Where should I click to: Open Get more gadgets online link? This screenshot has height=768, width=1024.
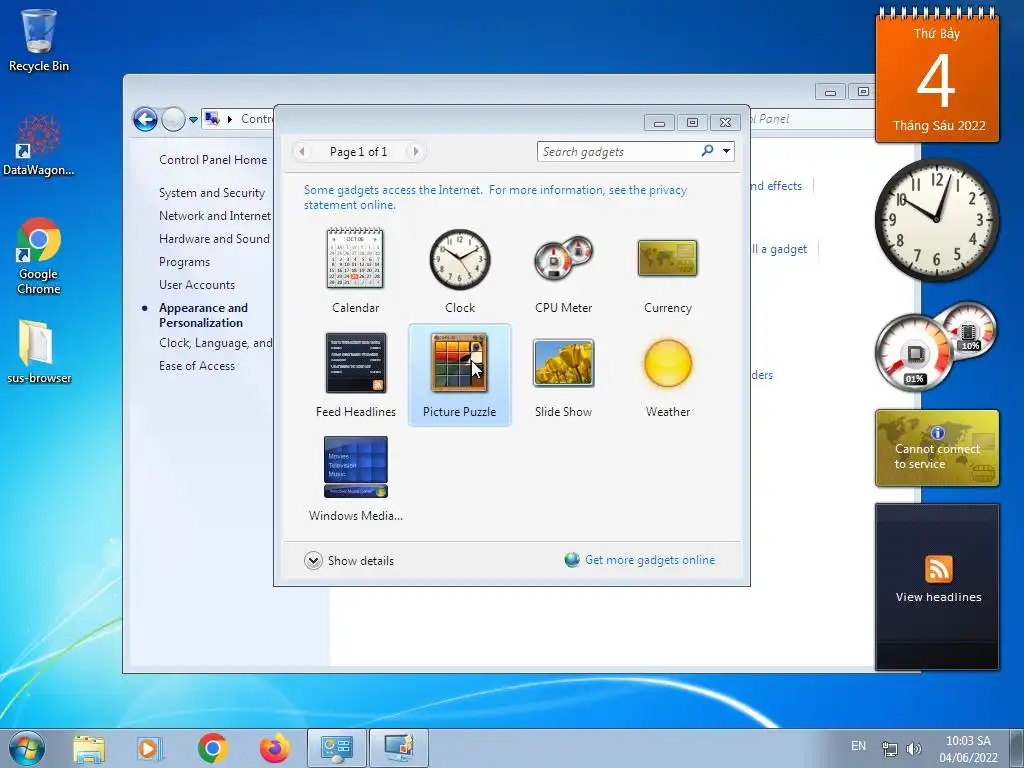pos(649,560)
